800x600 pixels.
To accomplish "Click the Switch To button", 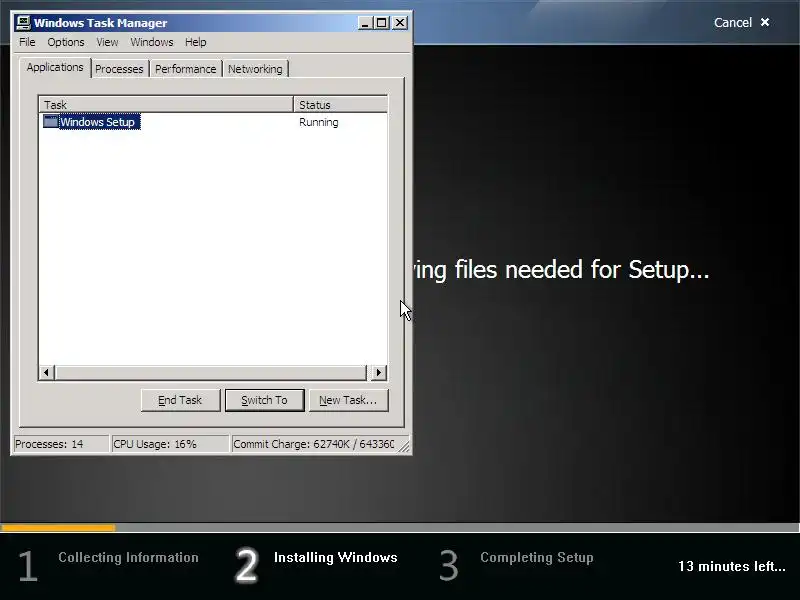I will (264, 400).
